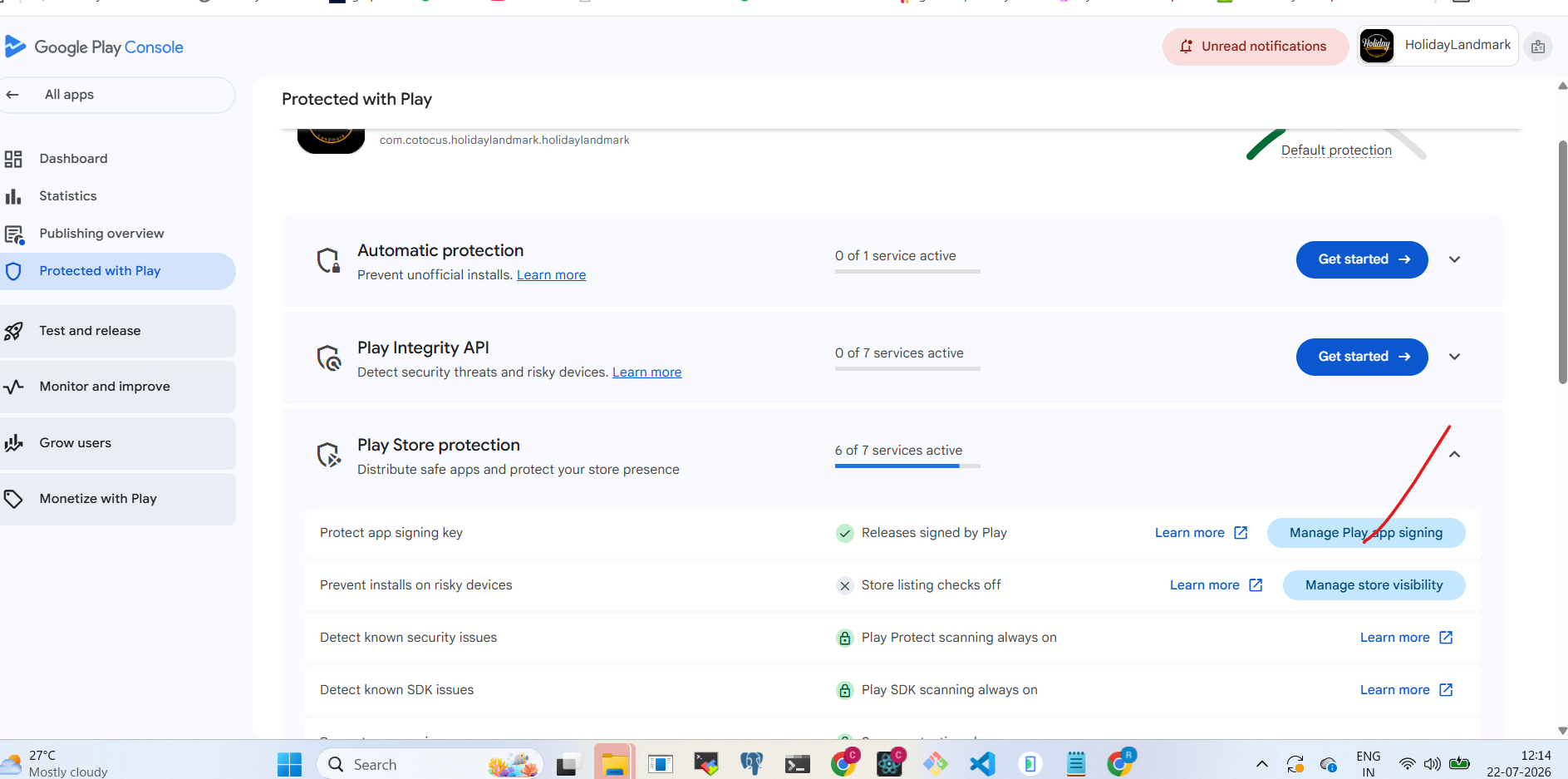Open the HolidayLandmark account switcher
1568x779 pixels.
click(x=1438, y=46)
